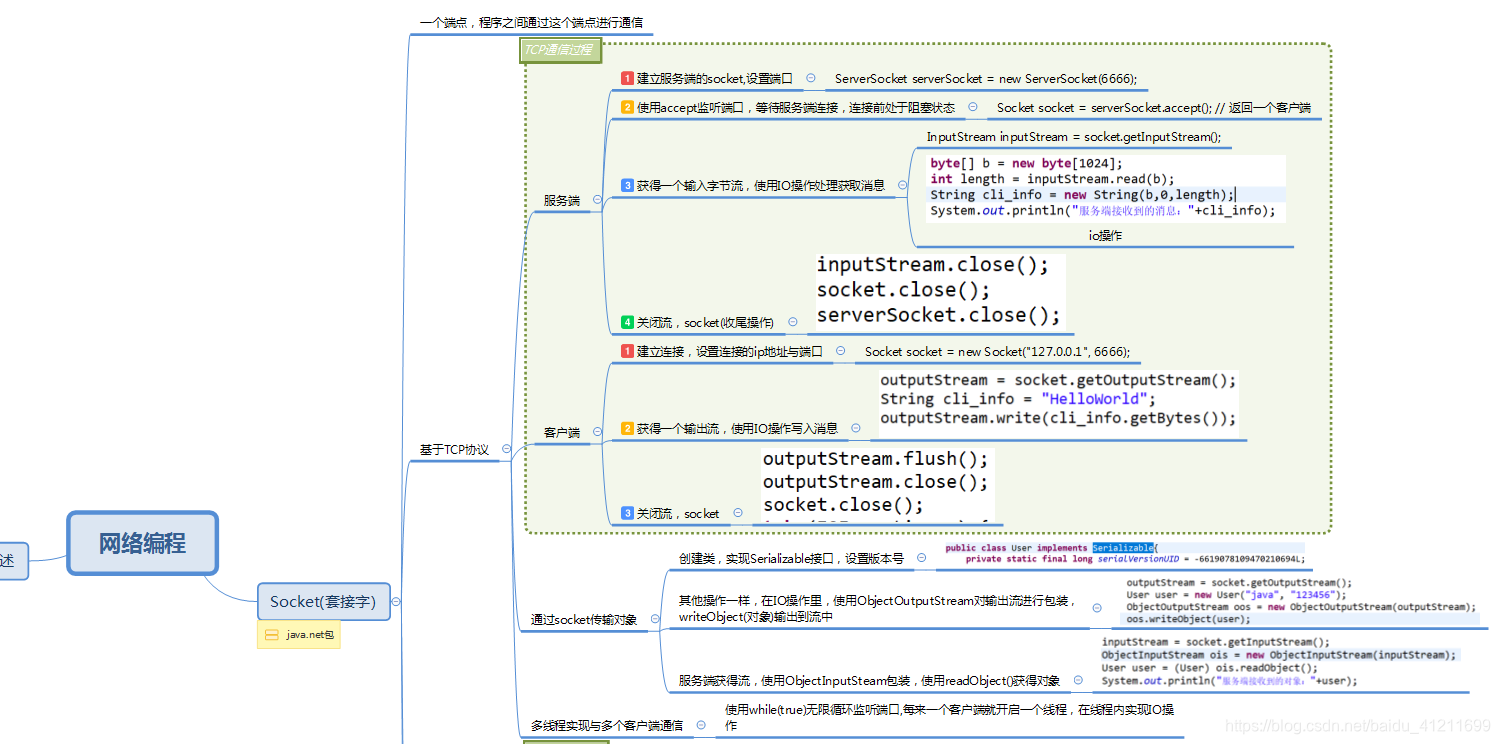The height and width of the screenshot is (744, 1500).
Task: Collapse the 客户端 branch
Action: [597, 432]
